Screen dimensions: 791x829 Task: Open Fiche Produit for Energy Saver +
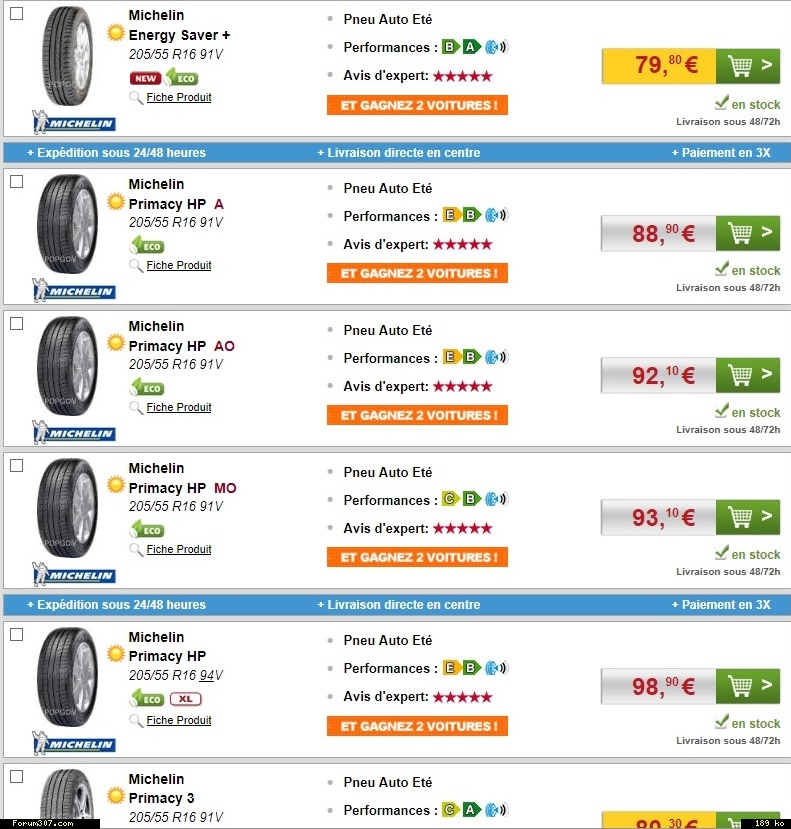click(x=178, y=98)
